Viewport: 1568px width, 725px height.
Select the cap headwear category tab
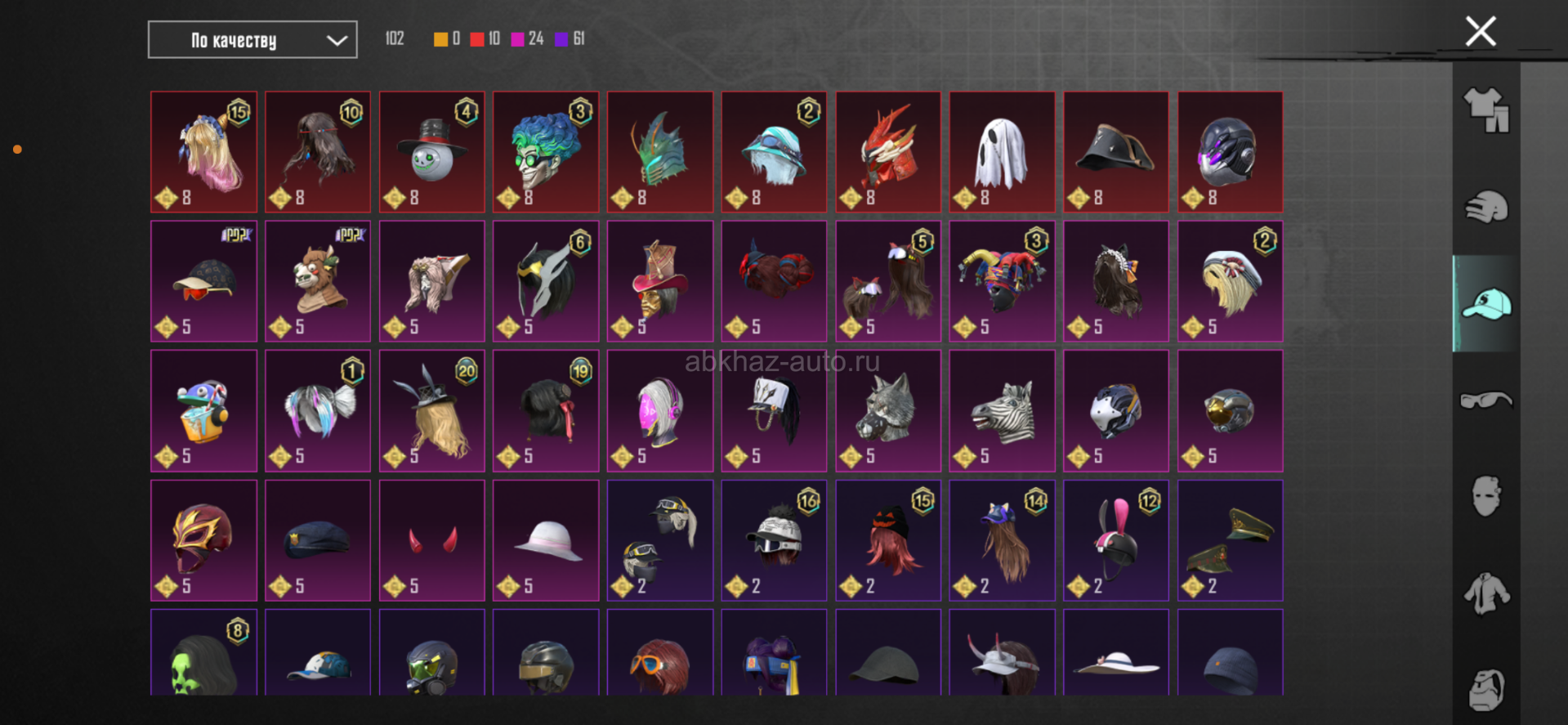coord(1486,304)
